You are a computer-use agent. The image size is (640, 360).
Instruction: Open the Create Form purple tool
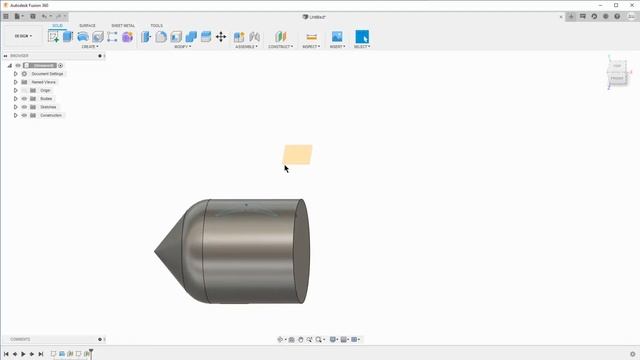tap(127, 37)
